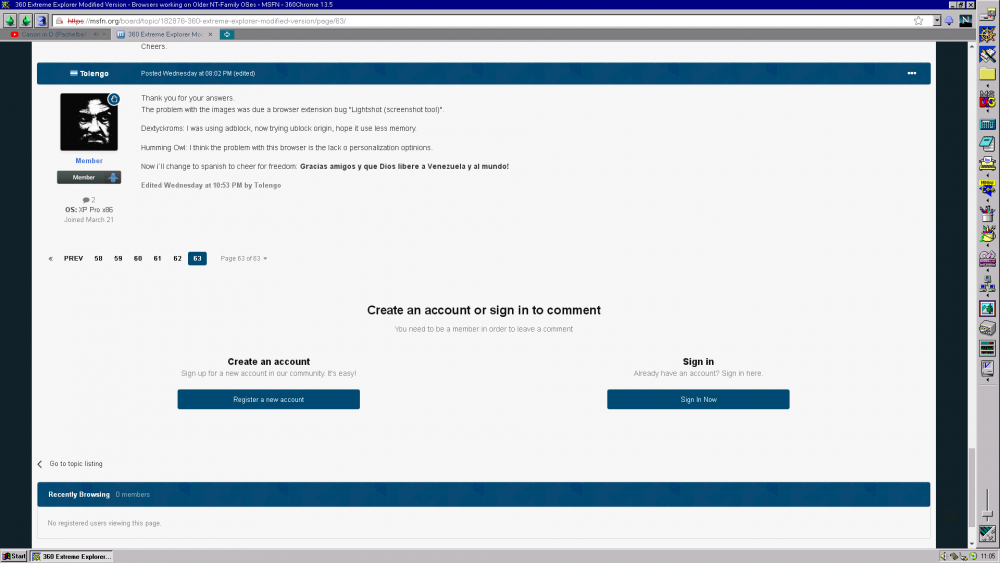Switch to the Canon in D YouTube tab
The image size is (1000, 563).
click(54, 34)
